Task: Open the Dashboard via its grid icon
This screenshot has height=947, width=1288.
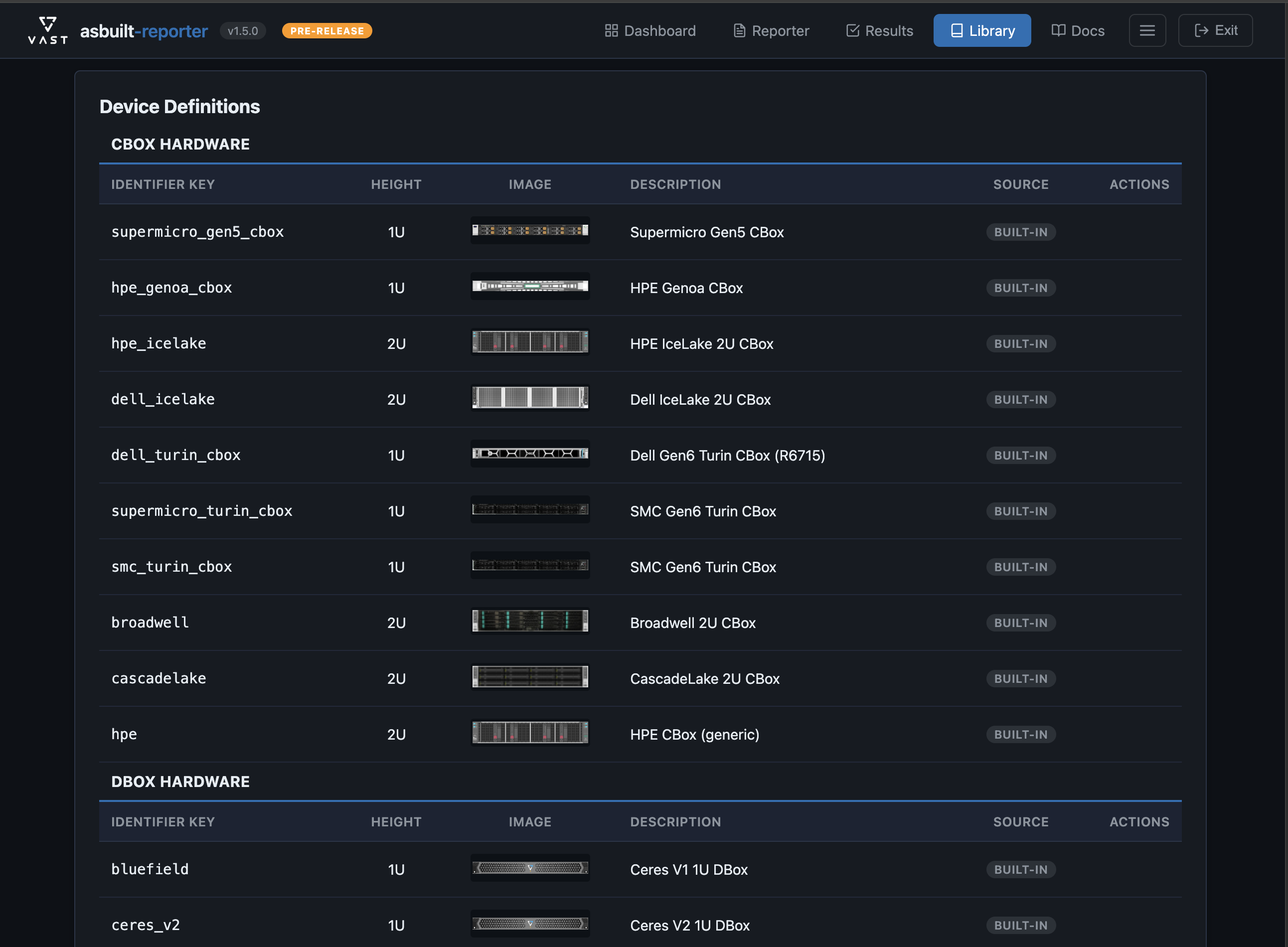Action: [611, 30]
